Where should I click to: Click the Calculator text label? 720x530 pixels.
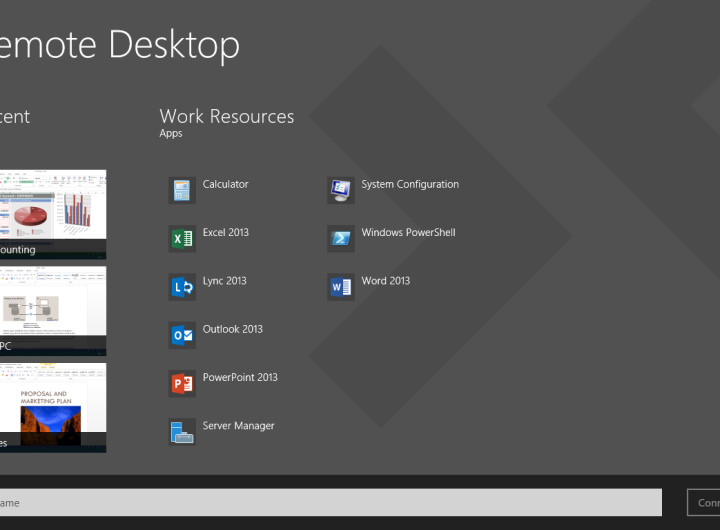point(225,184)
